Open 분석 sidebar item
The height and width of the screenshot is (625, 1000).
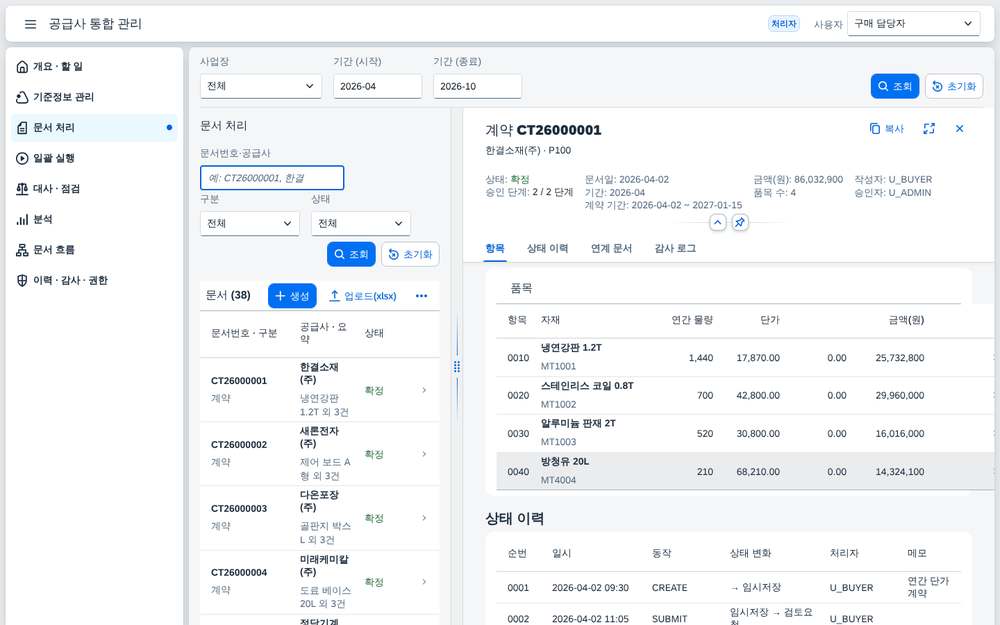coord(94,219)
